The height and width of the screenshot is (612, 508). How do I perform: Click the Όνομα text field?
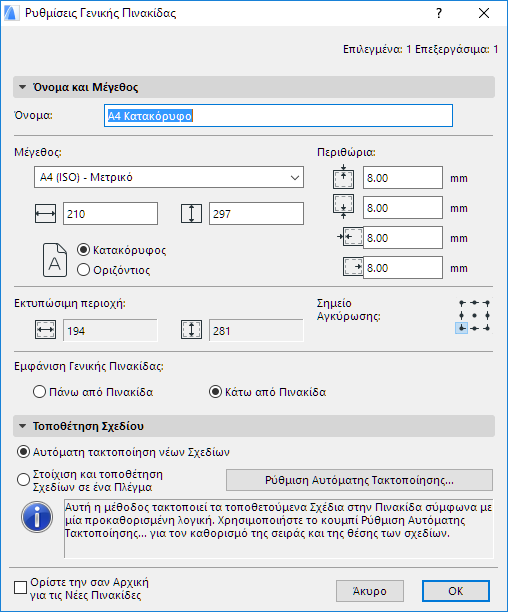coord(278,116)
